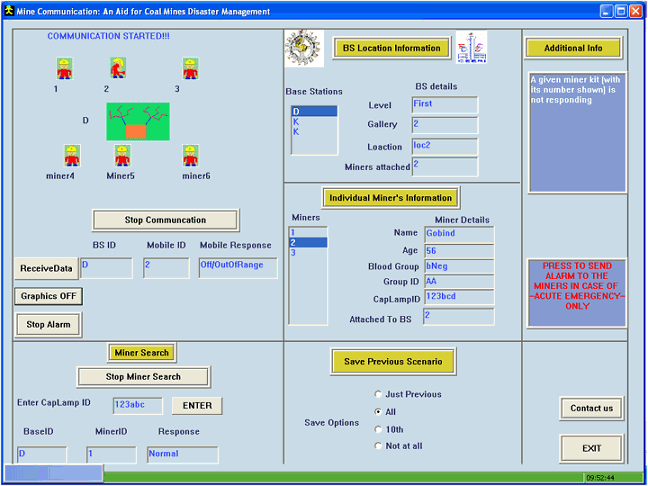Click base station D green graphic
The width and height of the screenshot is (648, 486).
coord(138,121)
